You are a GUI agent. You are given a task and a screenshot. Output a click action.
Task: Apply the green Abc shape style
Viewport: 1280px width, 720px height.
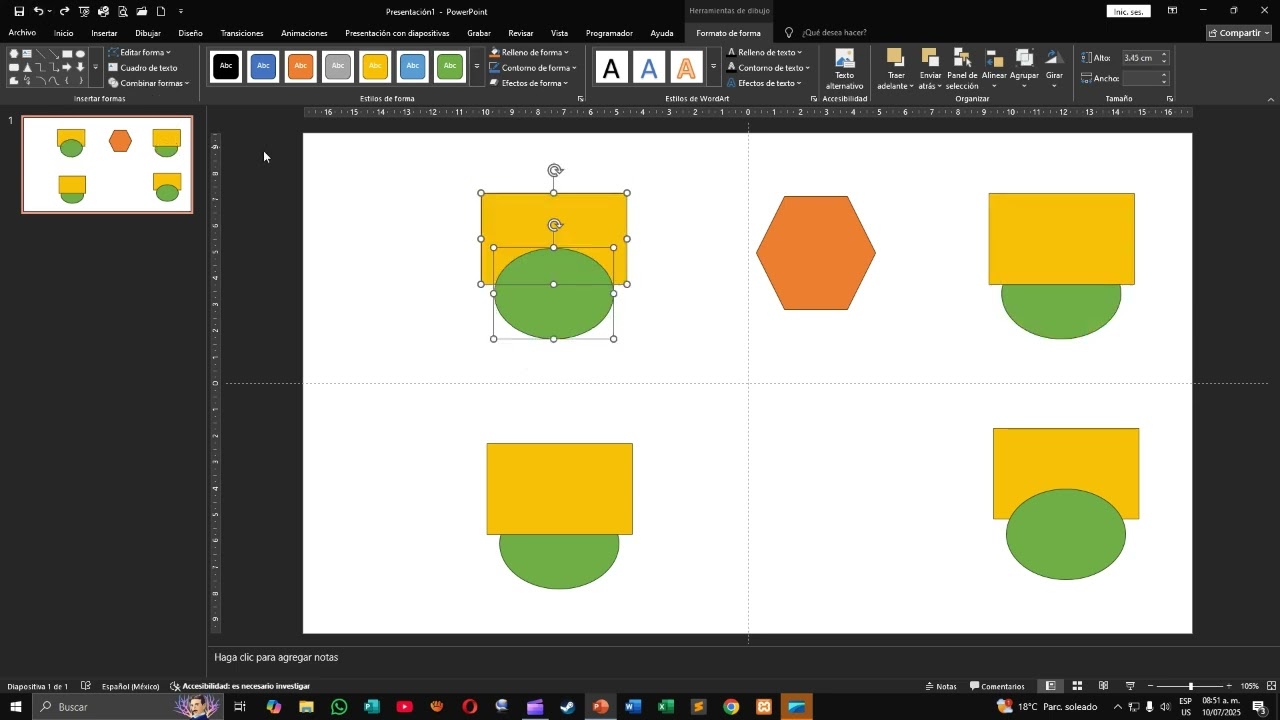450,67
